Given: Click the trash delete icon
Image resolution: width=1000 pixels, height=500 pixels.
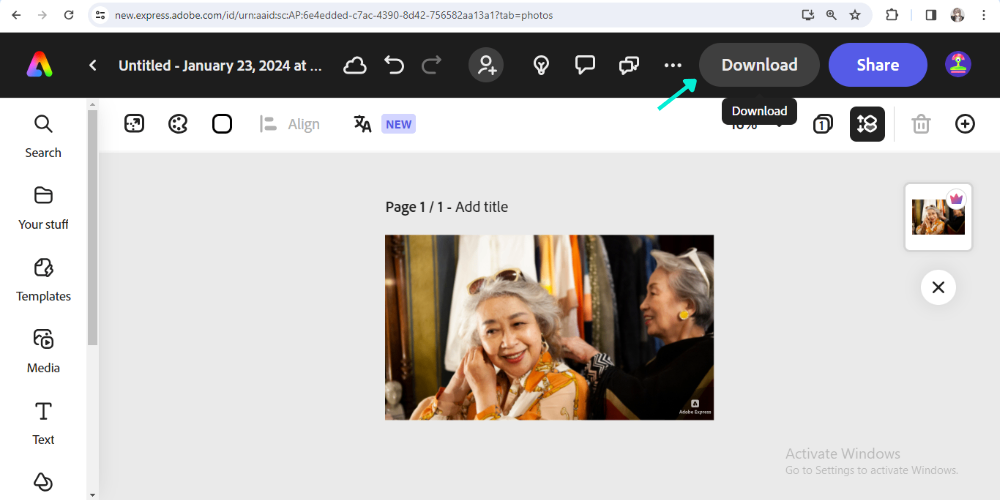Looking at the screenshot, I should [921, 124].
